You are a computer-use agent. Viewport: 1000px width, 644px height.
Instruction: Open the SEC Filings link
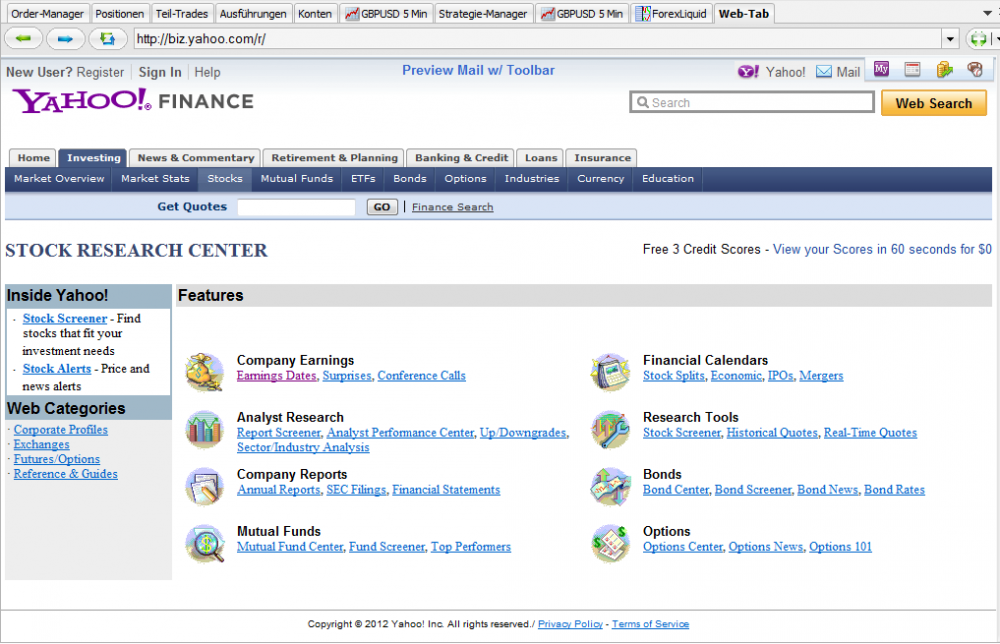pos(357,490)
